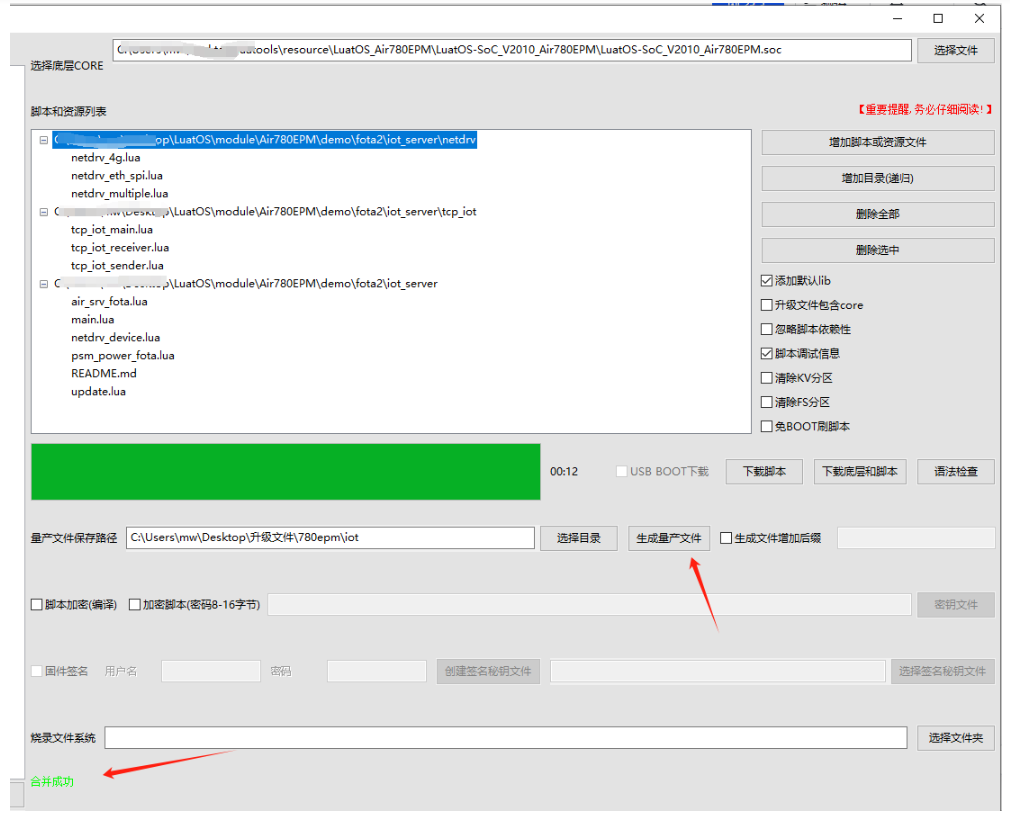Screen dimensions: 1010x820
Task: Click 语法检查 button
Action: coord(955,472)
